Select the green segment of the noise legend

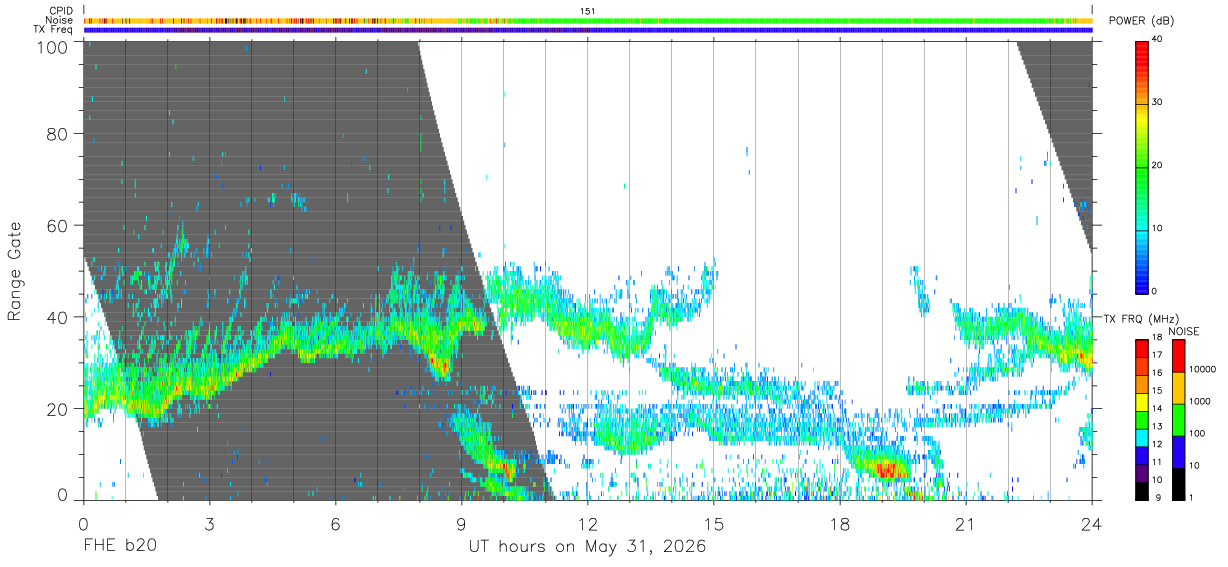(x=1178, y=420)
